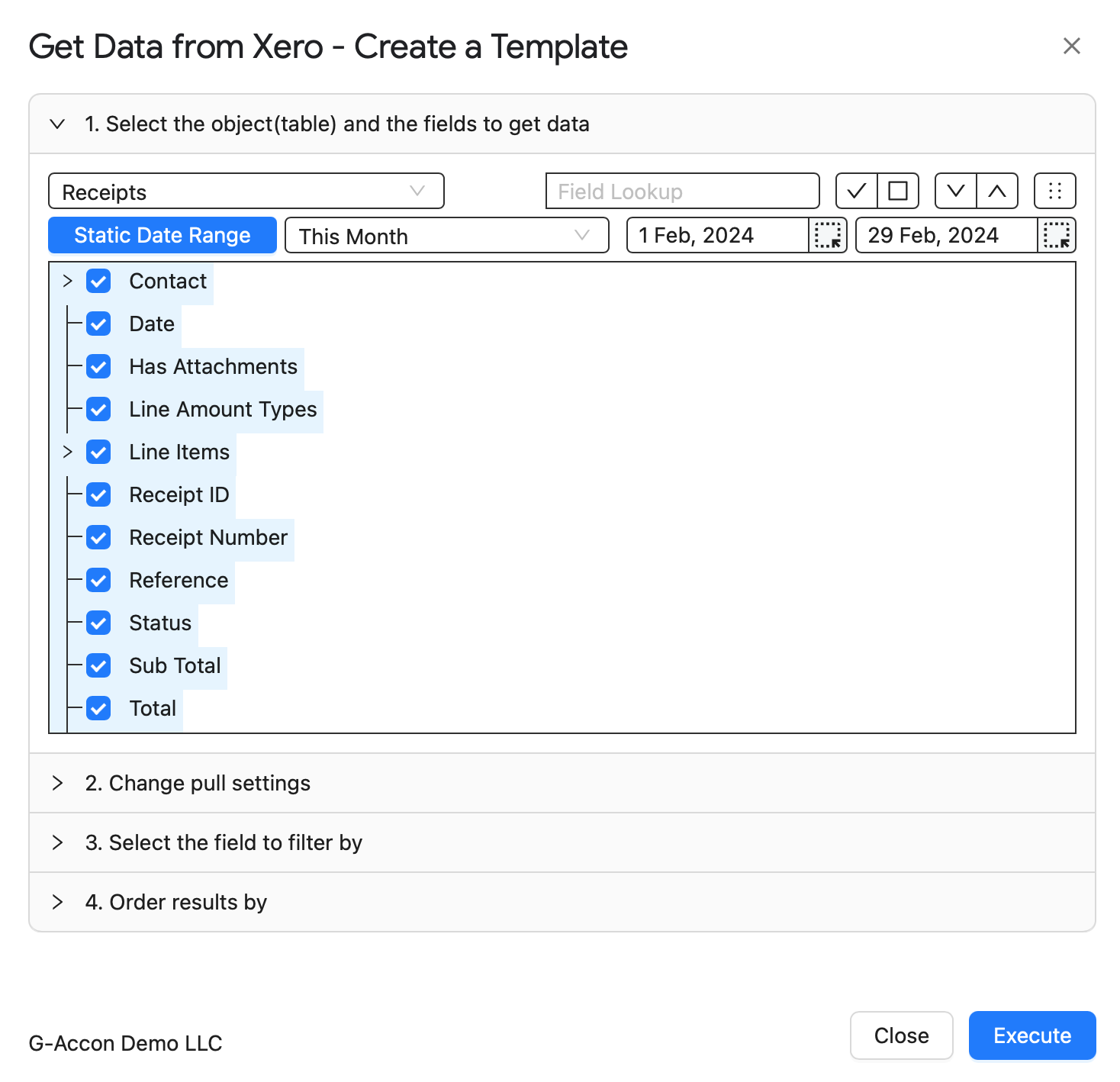
Task: Click the Execute button
Action: coord(1032,1035)
